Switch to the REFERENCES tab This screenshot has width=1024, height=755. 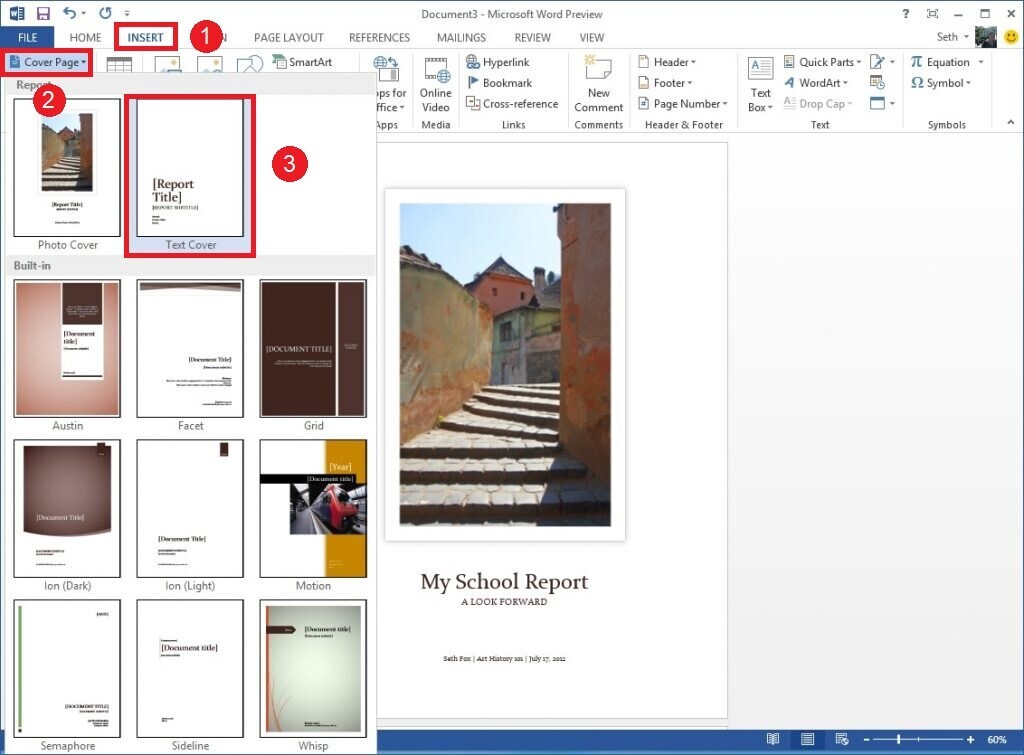pos(379,37)
